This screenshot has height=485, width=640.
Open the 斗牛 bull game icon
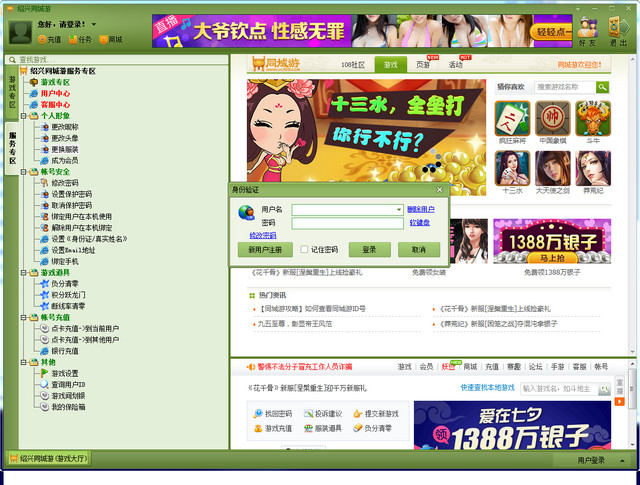(593, 118)
